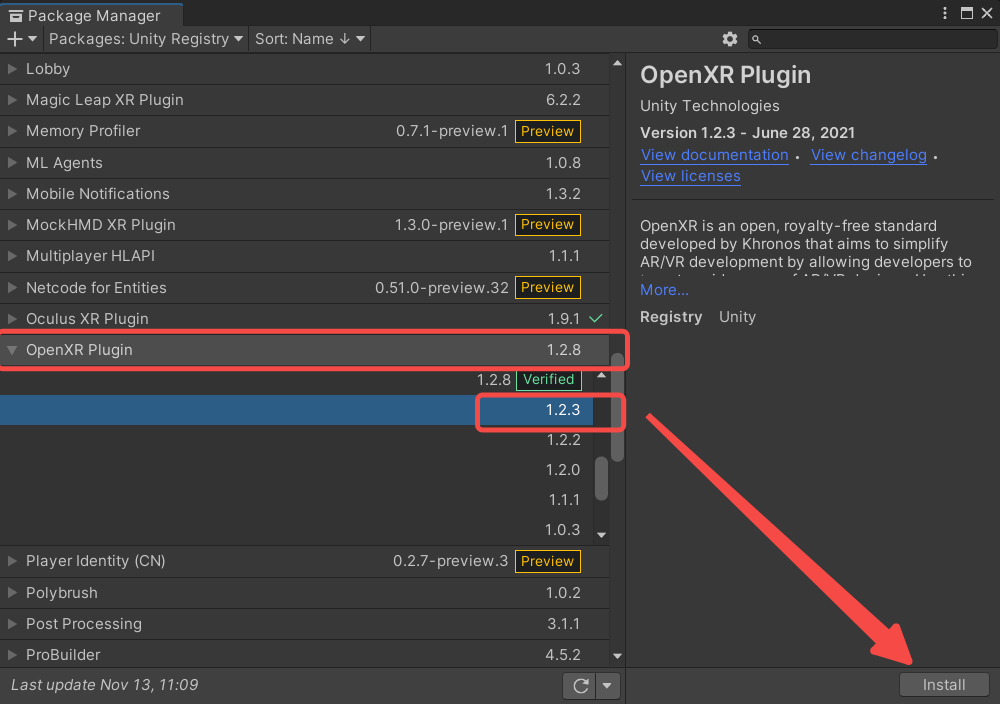The height and width of the screenshot is (704, 1000).
Task: Expand the Lobby package versions
Action: coord(12,69)
